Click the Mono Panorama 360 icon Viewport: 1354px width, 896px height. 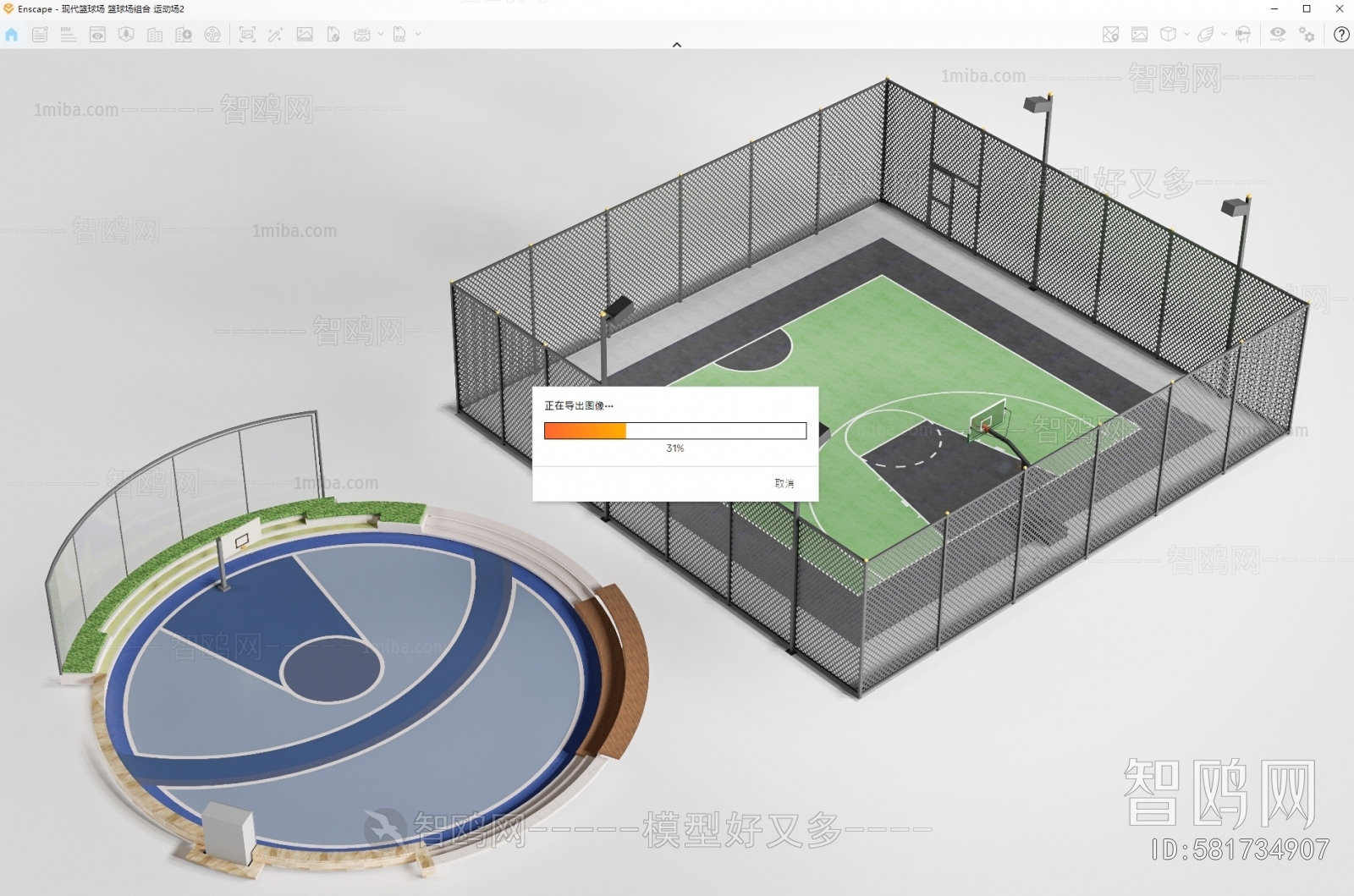pyautogui.click(x=363, y=35)
